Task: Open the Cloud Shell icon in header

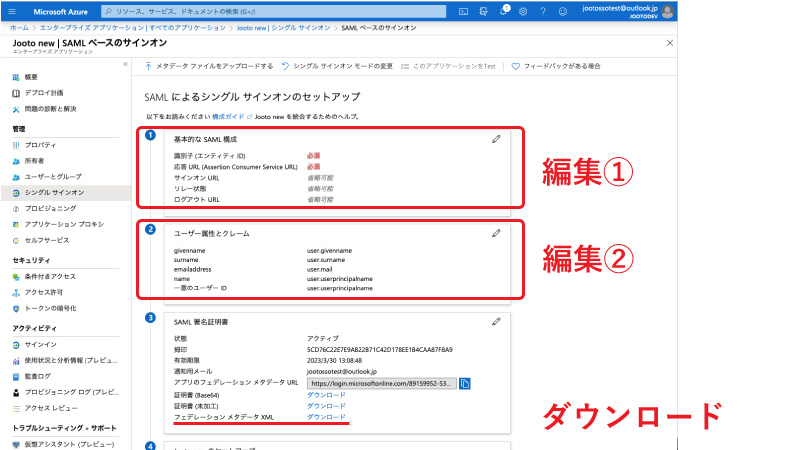Action: click(463, 10)
